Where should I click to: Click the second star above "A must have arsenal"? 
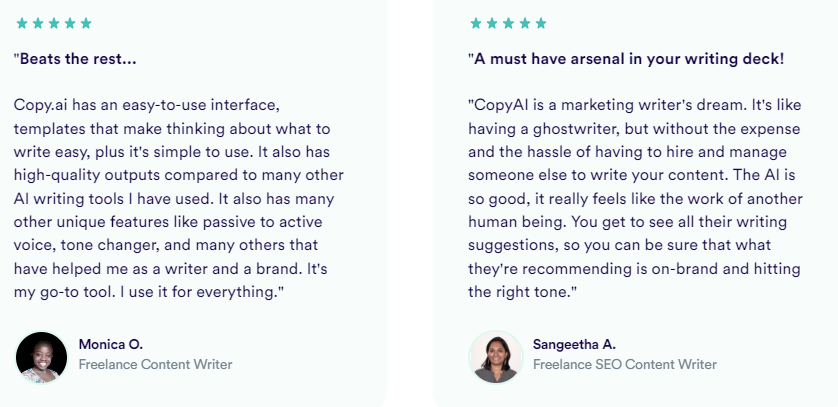pyautogui.click(x=492, y=23)
